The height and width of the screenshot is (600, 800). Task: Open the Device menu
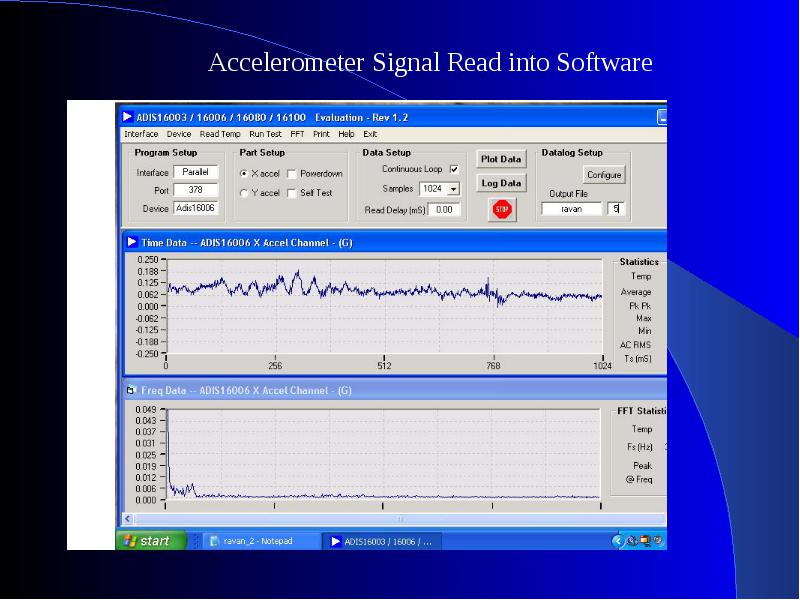179,134
